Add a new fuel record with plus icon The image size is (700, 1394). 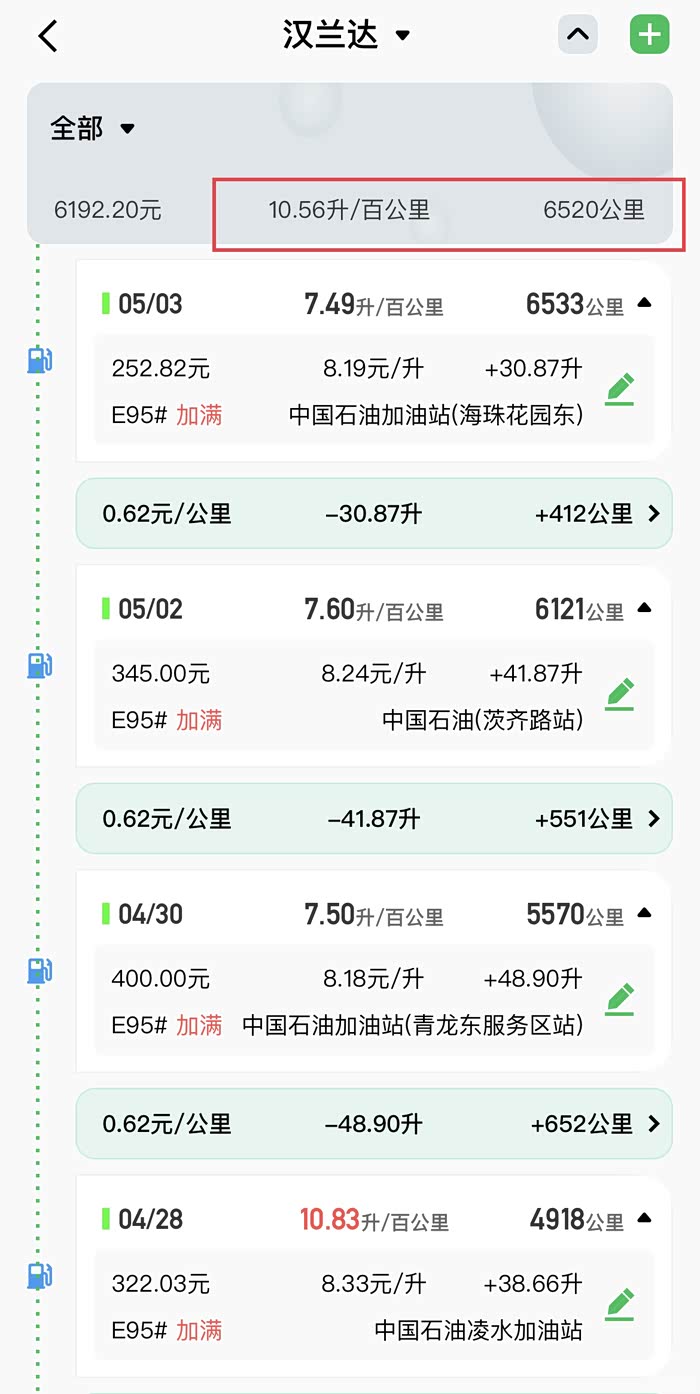[649, 35]
